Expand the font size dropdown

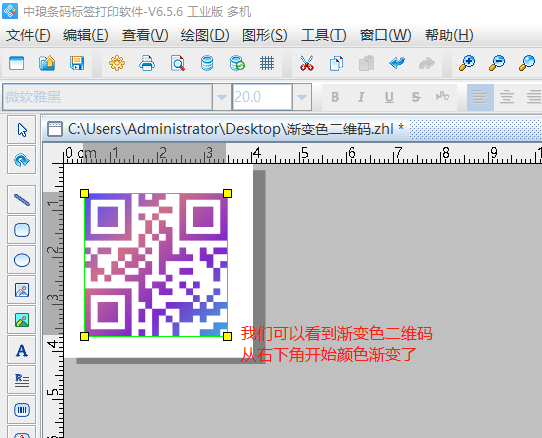302,97
